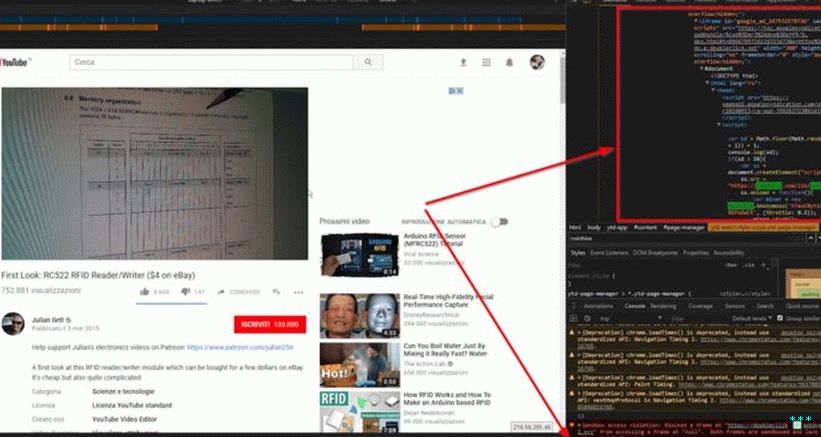
Task: Switch to the Accessibility tab
Action: coord(729,253)
